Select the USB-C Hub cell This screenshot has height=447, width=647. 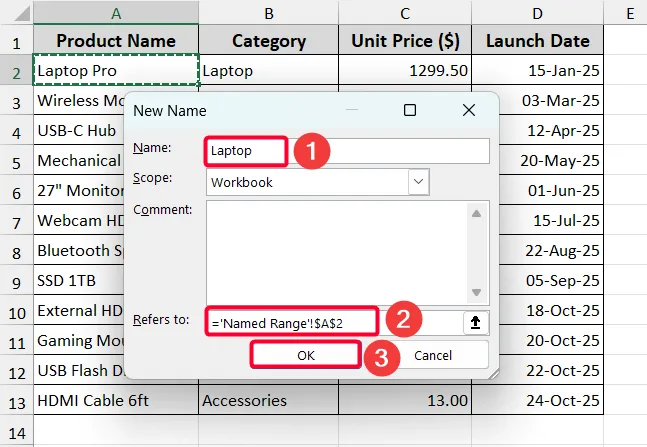tap(79, 130)
